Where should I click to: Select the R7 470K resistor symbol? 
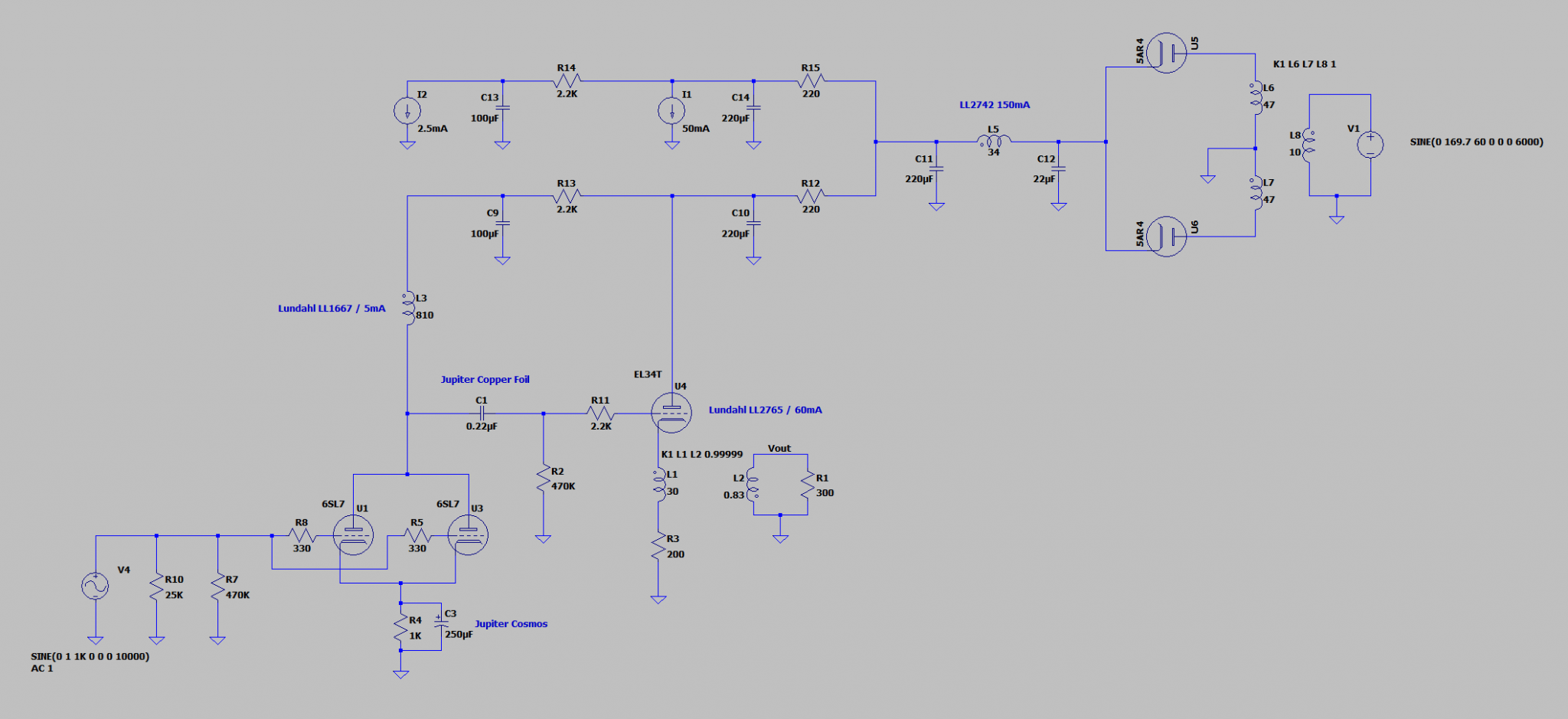pyautogui.click(x=217, y=587)
